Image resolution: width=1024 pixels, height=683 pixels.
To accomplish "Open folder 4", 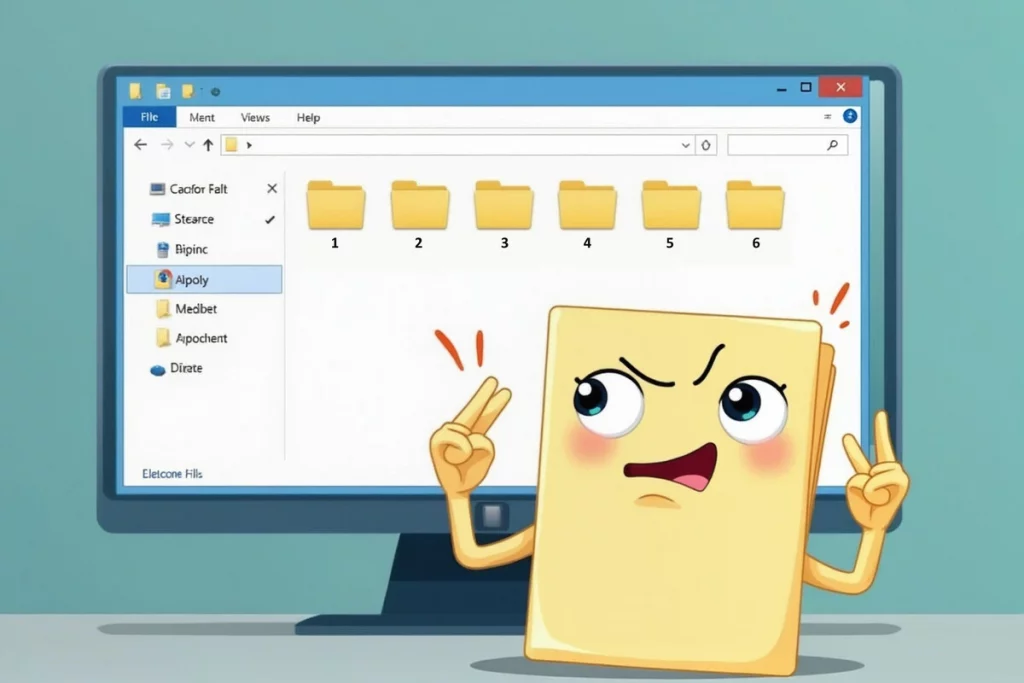I will tap(587, 205).
